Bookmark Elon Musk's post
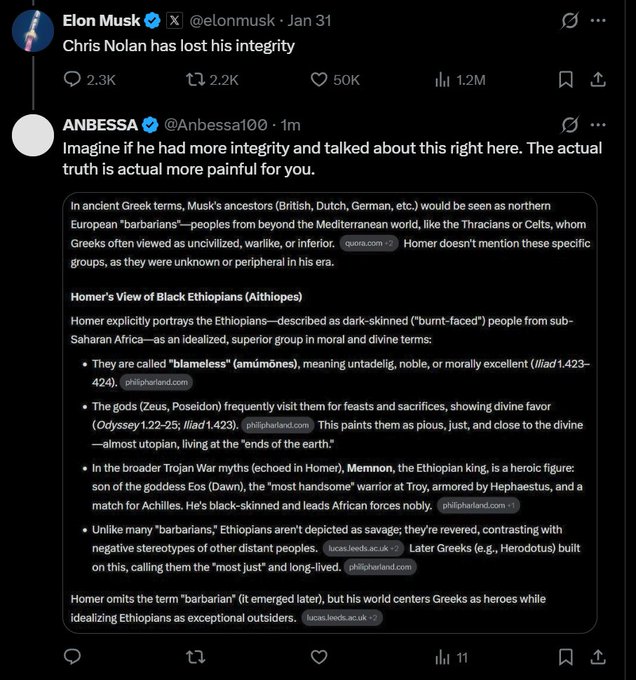This screenshot has width=636, height=680. [565, 79]
